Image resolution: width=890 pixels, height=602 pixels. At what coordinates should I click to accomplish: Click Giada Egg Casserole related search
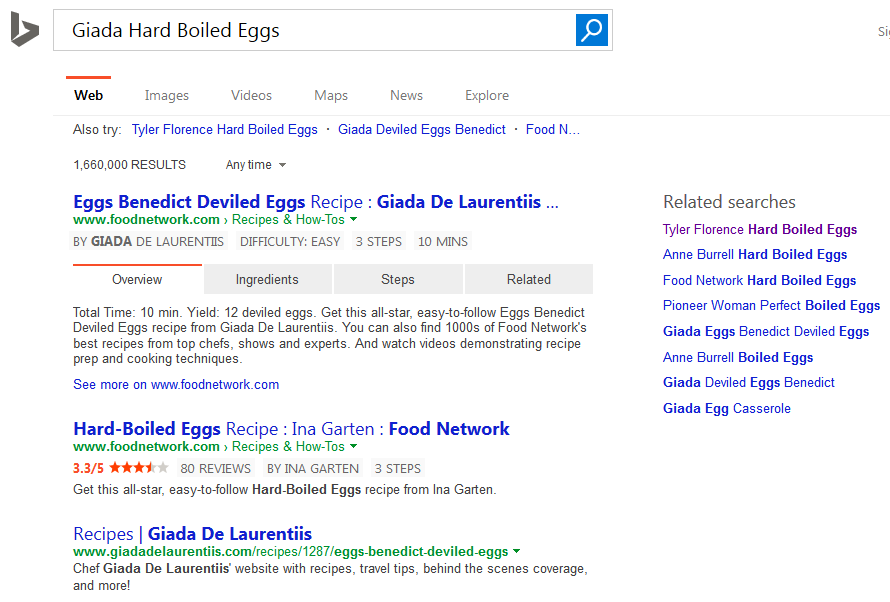tap(726, 408)
